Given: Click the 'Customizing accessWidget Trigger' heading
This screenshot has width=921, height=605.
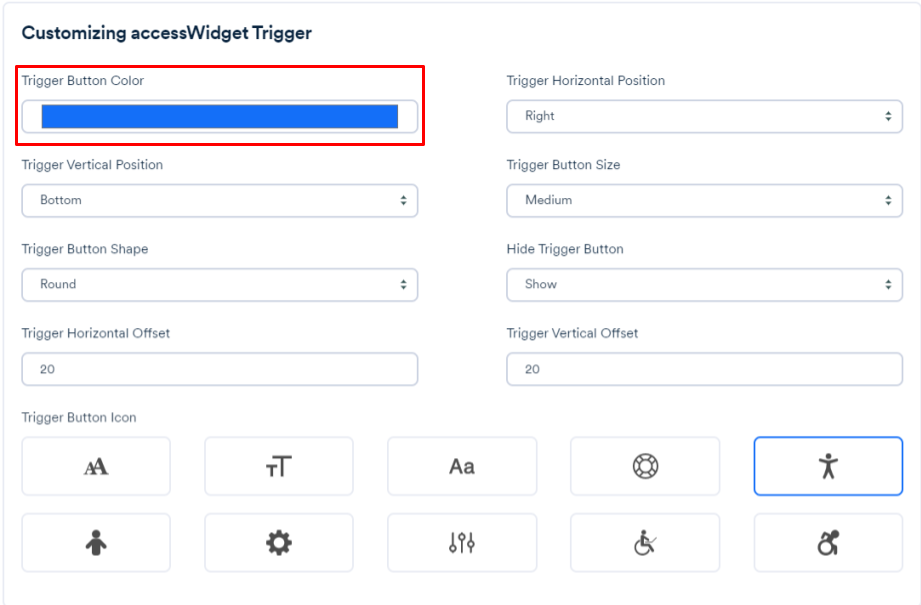Looking at the screenshot, I should click(167, 33).
